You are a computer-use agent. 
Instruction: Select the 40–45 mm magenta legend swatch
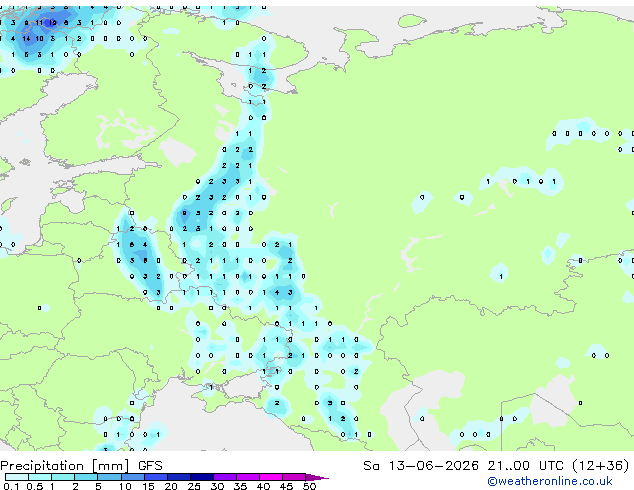pos(271,477)
